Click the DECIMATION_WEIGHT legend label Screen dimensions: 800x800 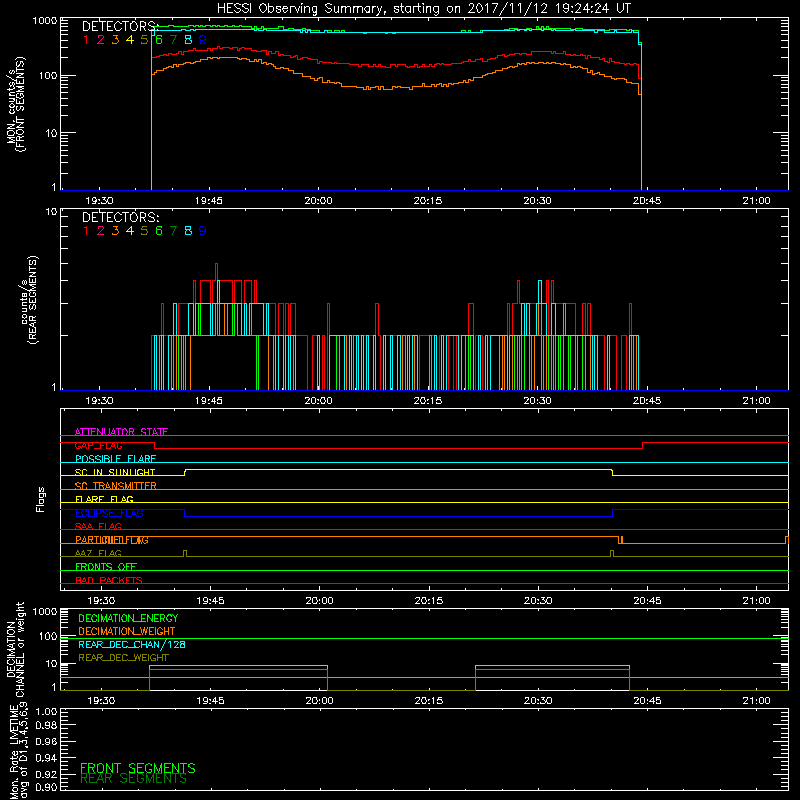127,631
